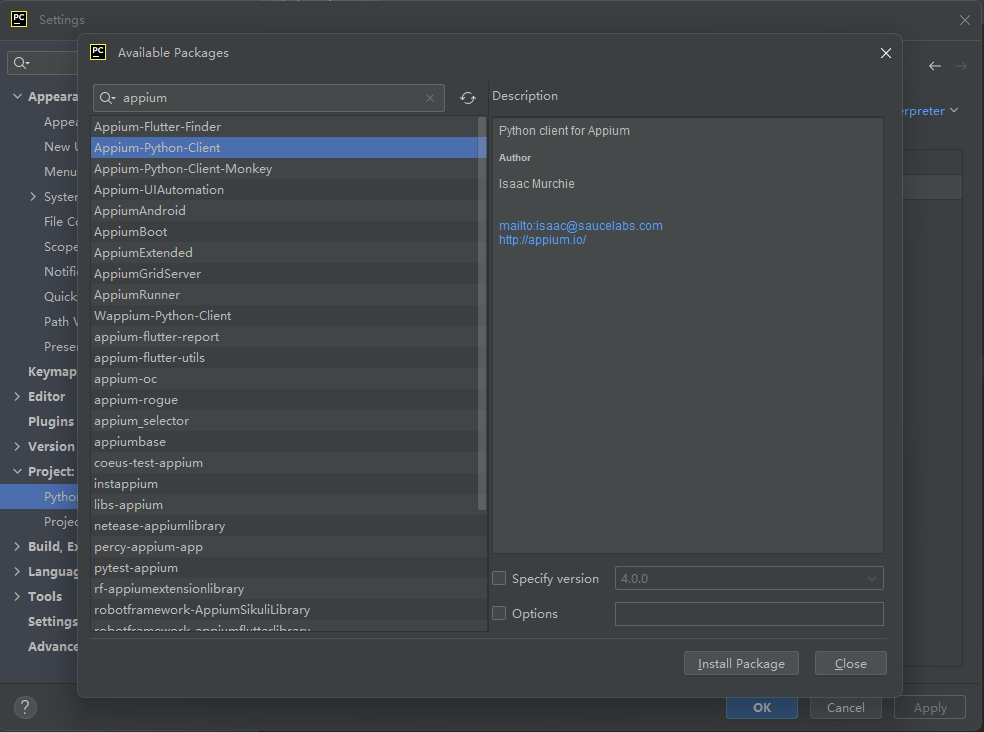984x732 pixels.
Task: Select Plugins in Settings tree
Action: 51,422
